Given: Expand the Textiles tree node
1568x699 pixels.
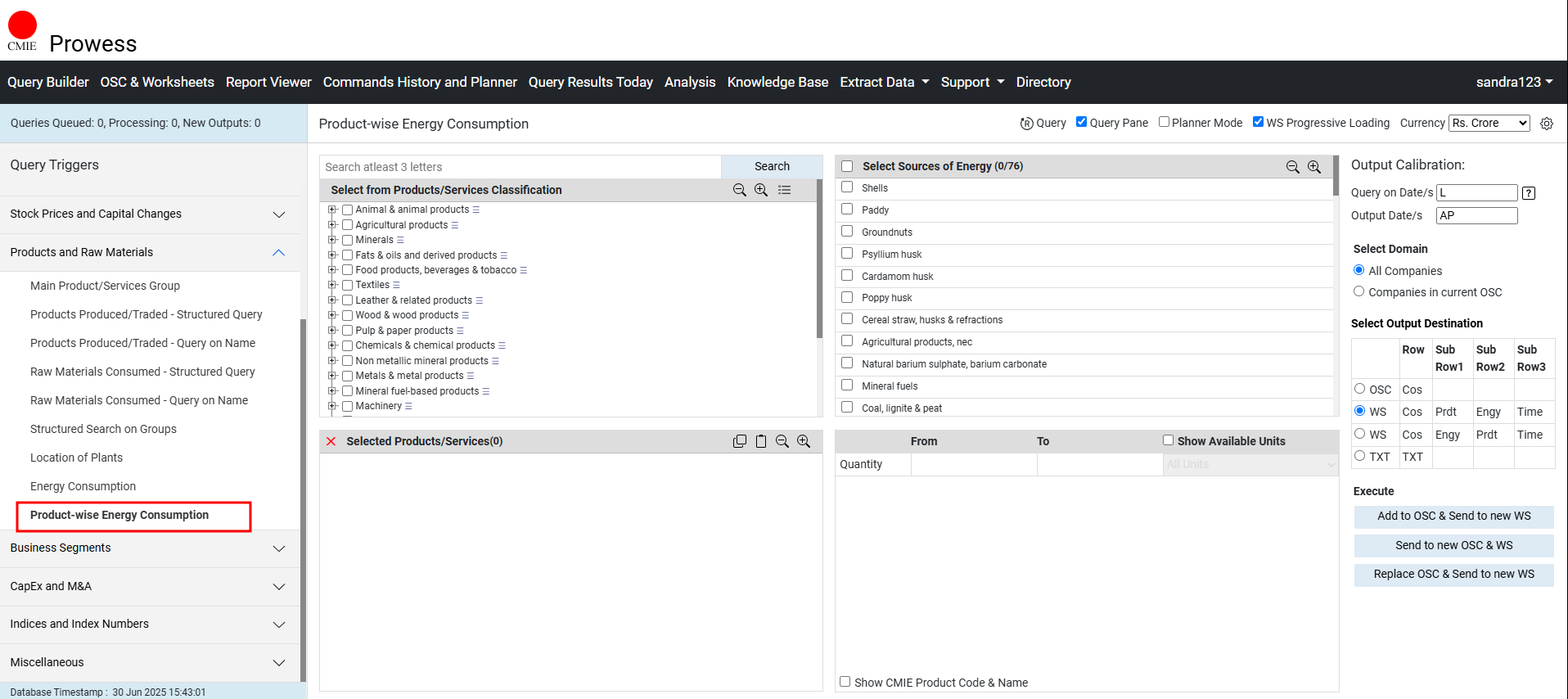Looking at the screenshot, I should [332, 285].
